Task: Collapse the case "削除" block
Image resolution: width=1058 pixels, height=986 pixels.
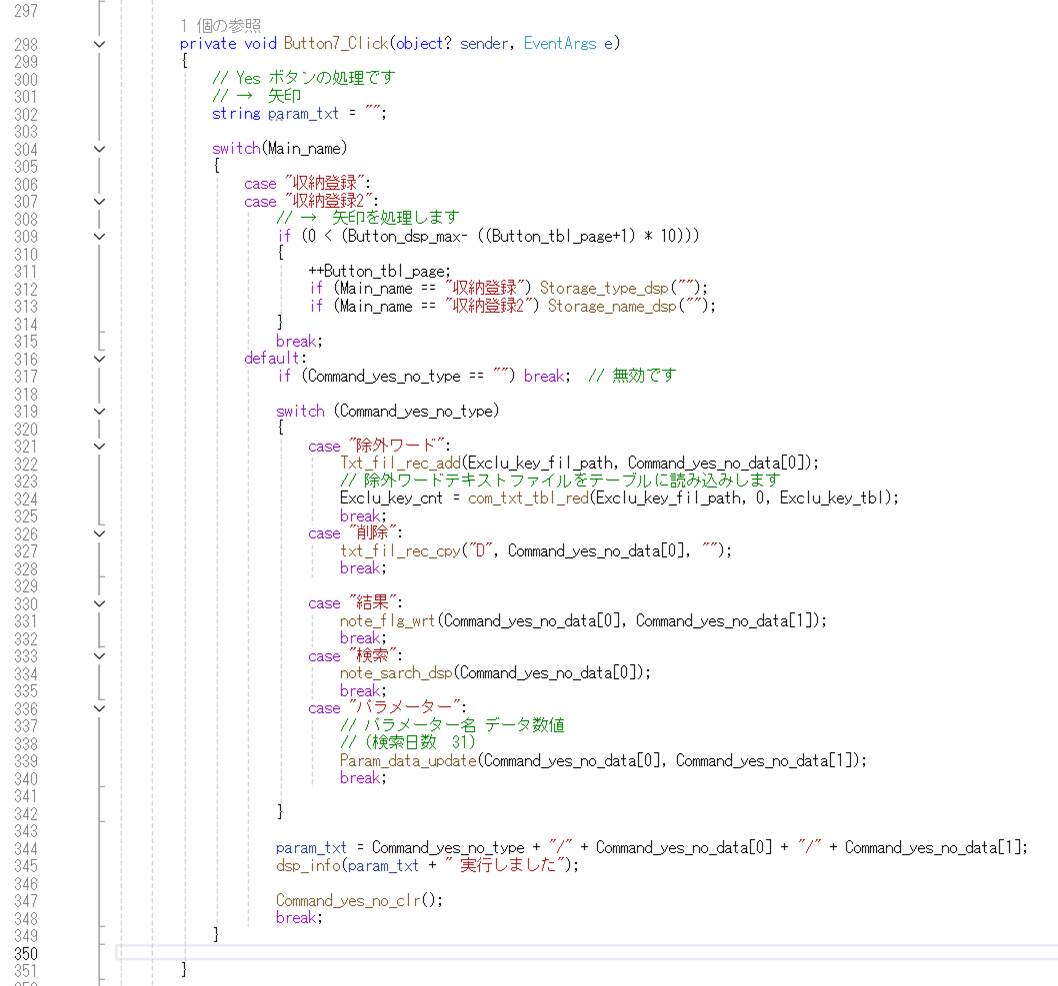Action: point(98,533)
